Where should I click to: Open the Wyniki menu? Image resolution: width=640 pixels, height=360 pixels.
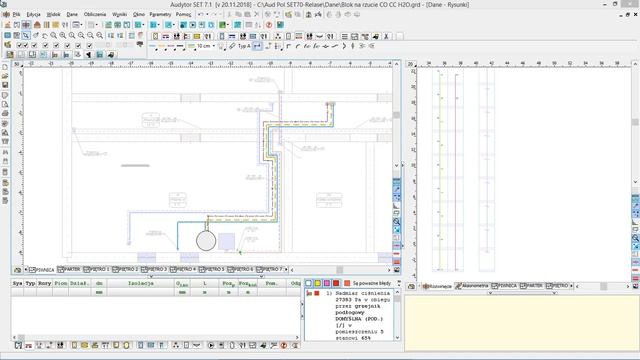click(120, 14)
